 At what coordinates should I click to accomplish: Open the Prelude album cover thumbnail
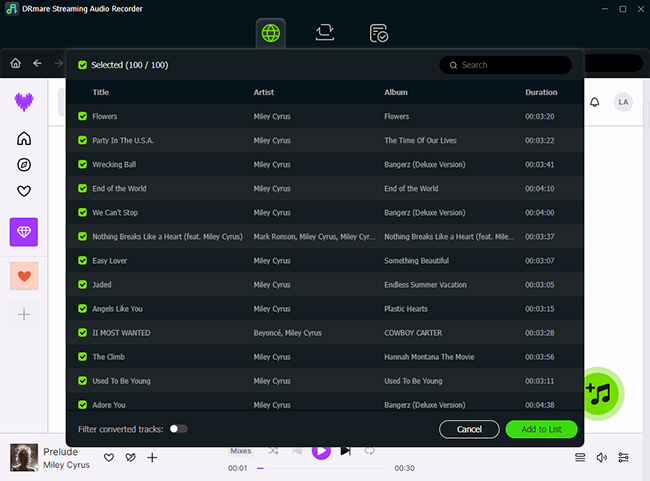24,457
